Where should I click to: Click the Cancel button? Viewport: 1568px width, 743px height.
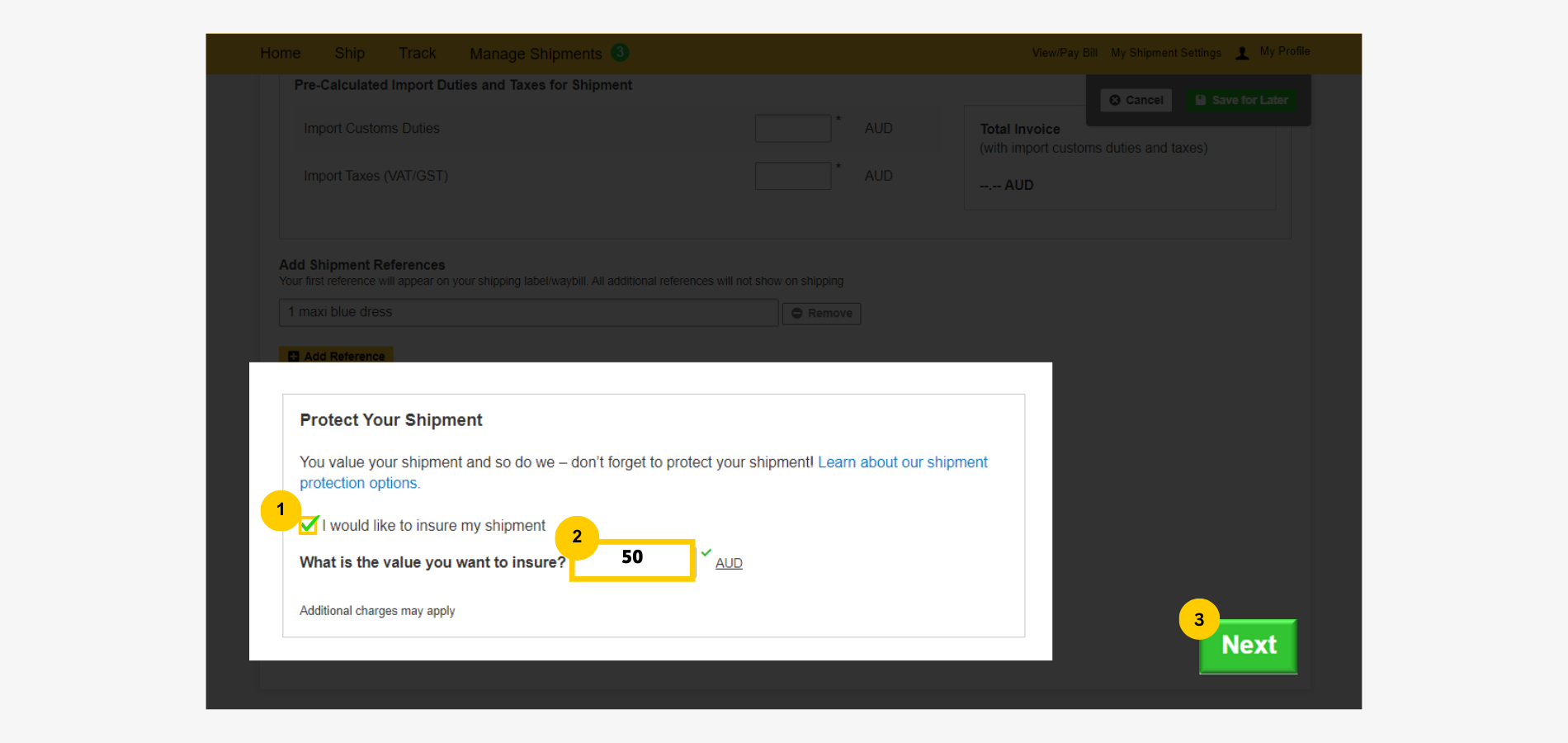click(1136, 100)
